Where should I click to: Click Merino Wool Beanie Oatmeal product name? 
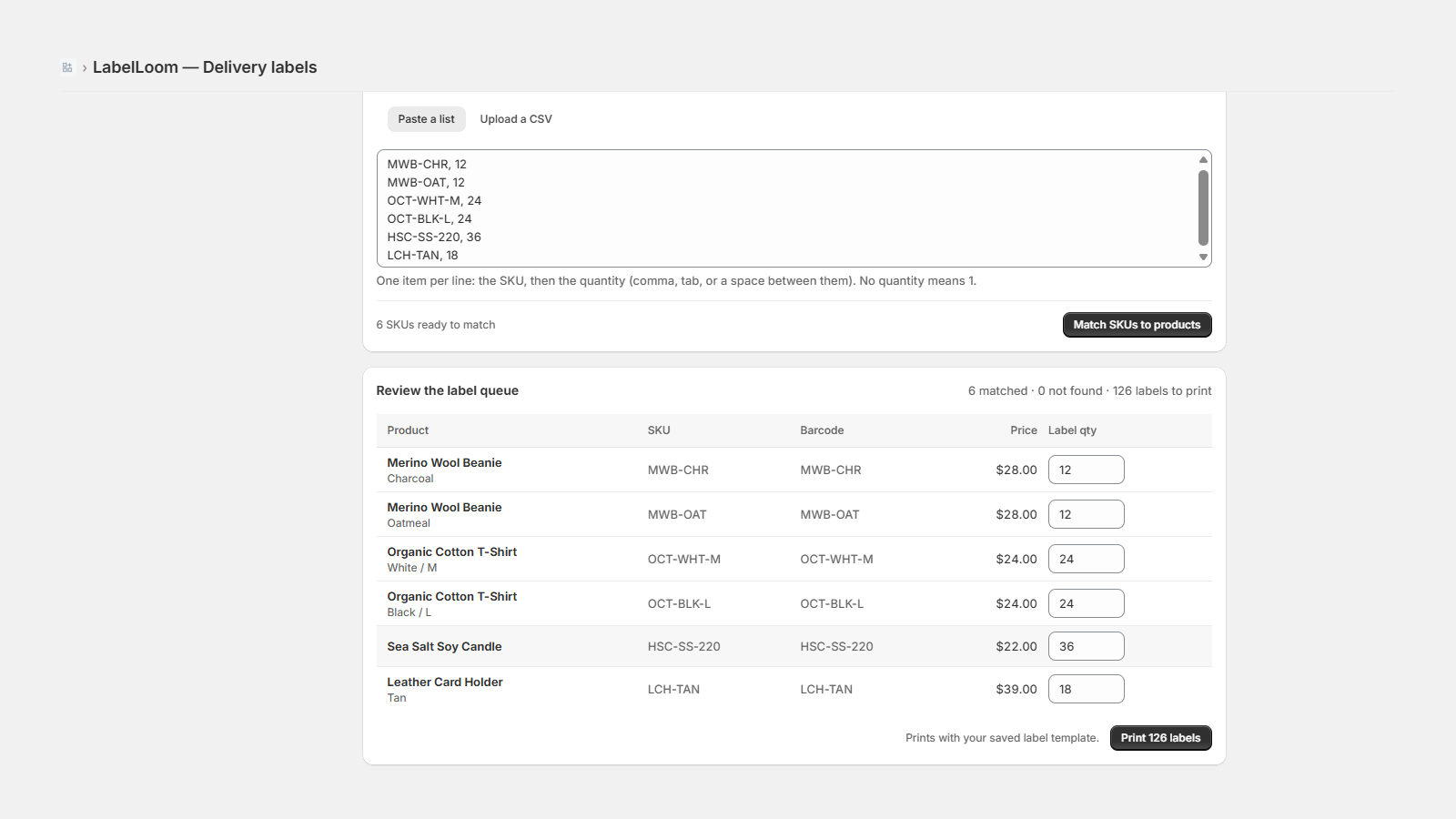444,507
